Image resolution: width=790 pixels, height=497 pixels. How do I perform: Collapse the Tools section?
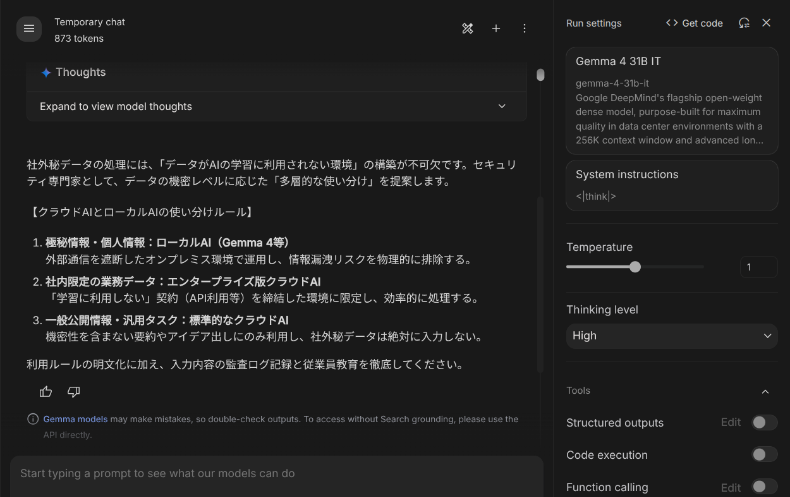(765, 392)
